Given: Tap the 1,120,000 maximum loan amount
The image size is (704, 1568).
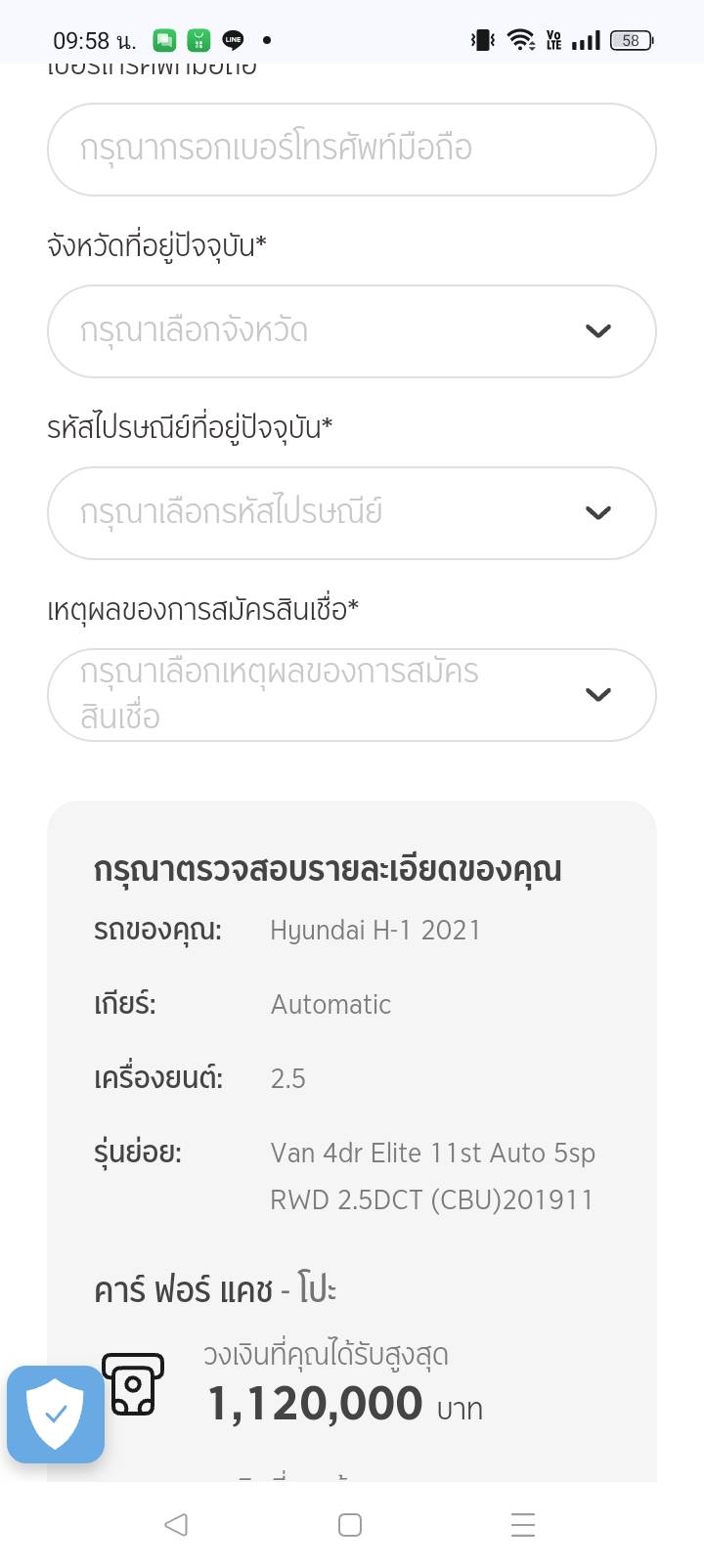Looking at the screenshot, I should [315, 1405].
